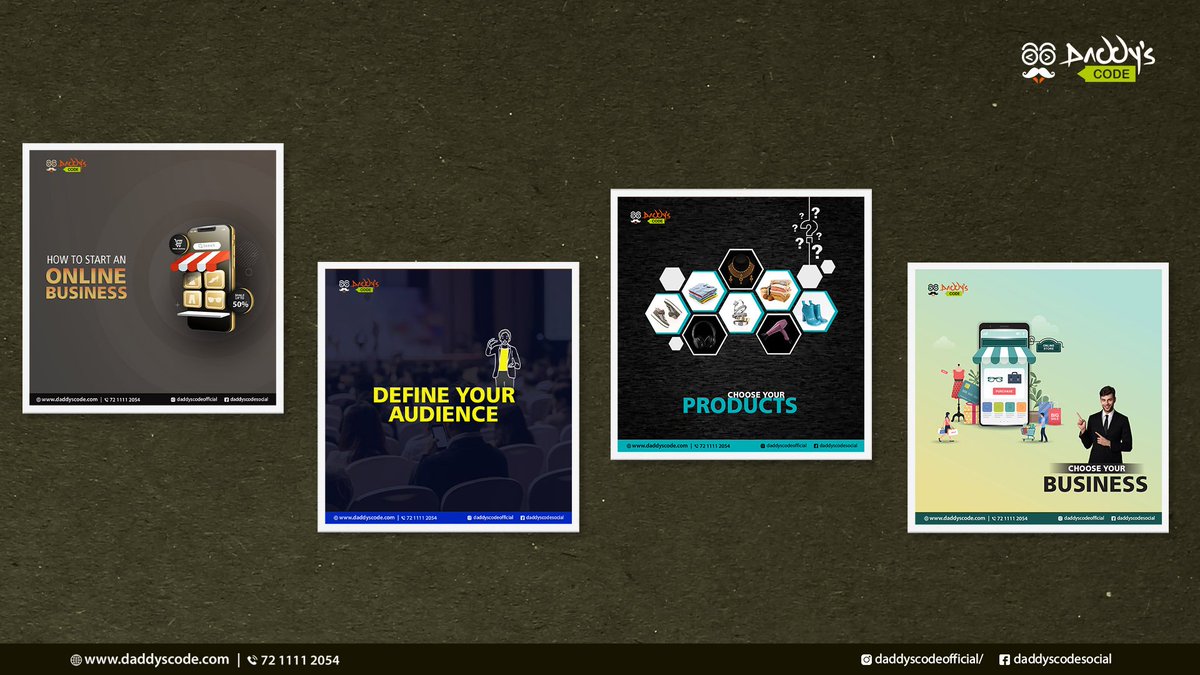The height and width of the screenshot is (675, 1200).
Task: Open the 'How to Start an Online Business' card
Action: coord(153,278)
